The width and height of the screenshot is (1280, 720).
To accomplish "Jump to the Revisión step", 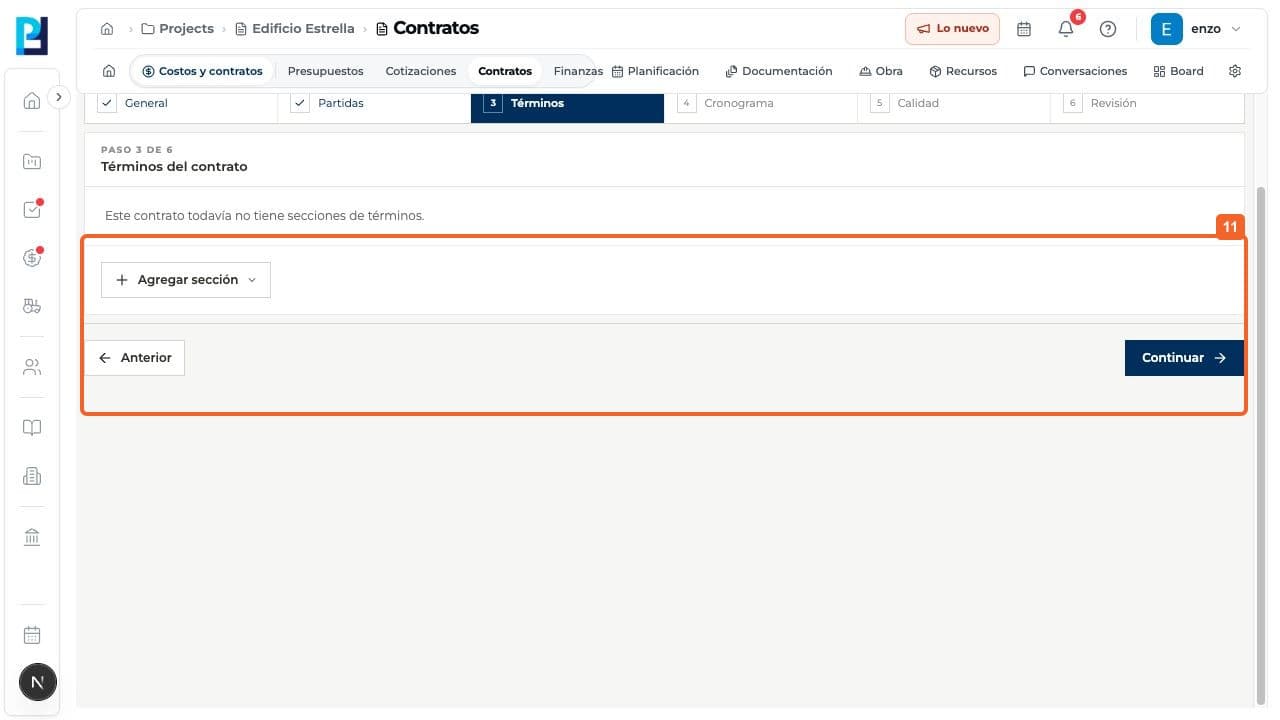I will tap(1147, 103).
